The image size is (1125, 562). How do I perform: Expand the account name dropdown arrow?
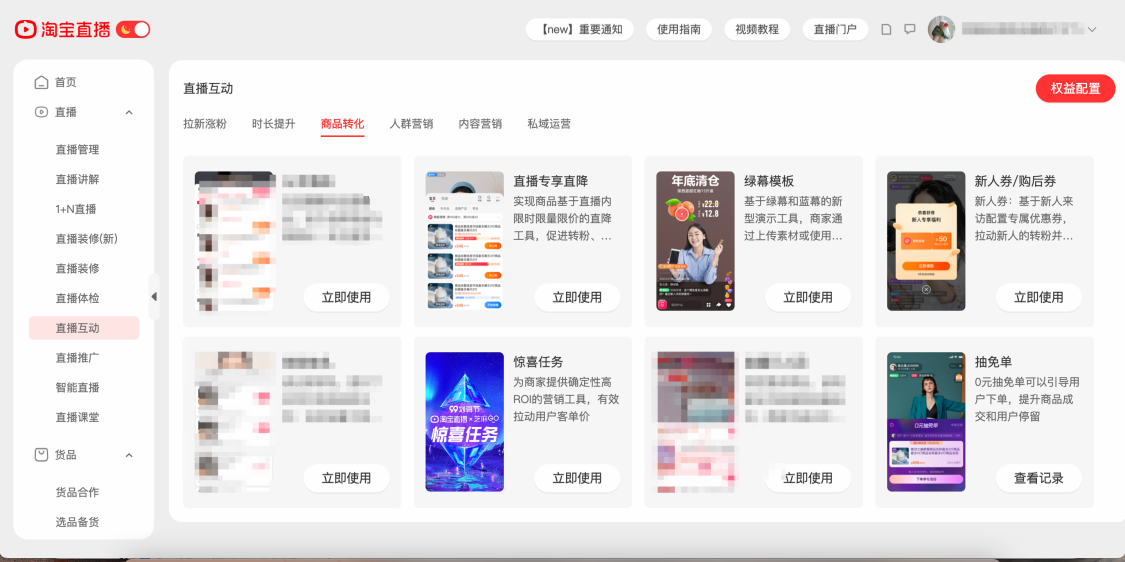[x=1092, y=29]
